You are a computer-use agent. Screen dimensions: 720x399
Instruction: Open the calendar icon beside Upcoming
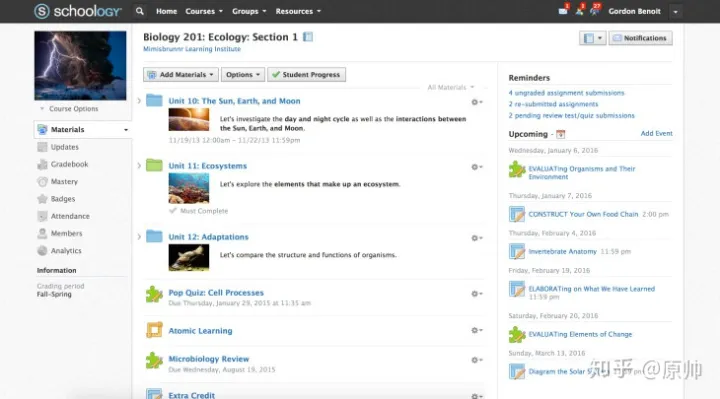[560, 135]
